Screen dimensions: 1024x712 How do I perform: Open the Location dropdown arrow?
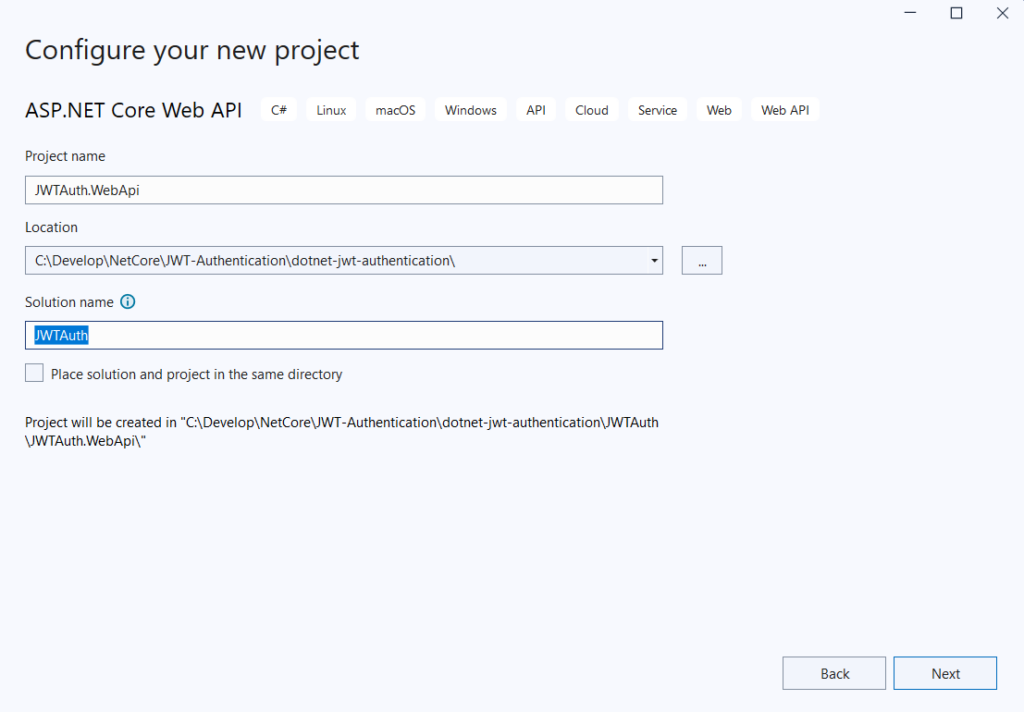click(654, 261)
